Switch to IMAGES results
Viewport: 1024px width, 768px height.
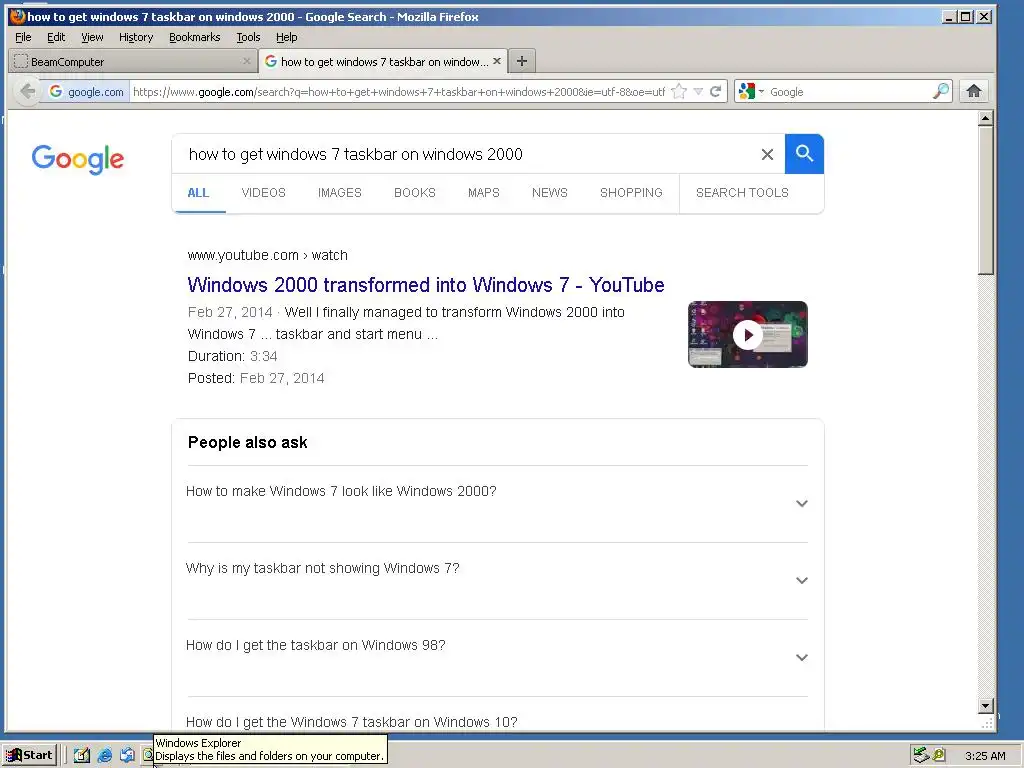340,193
